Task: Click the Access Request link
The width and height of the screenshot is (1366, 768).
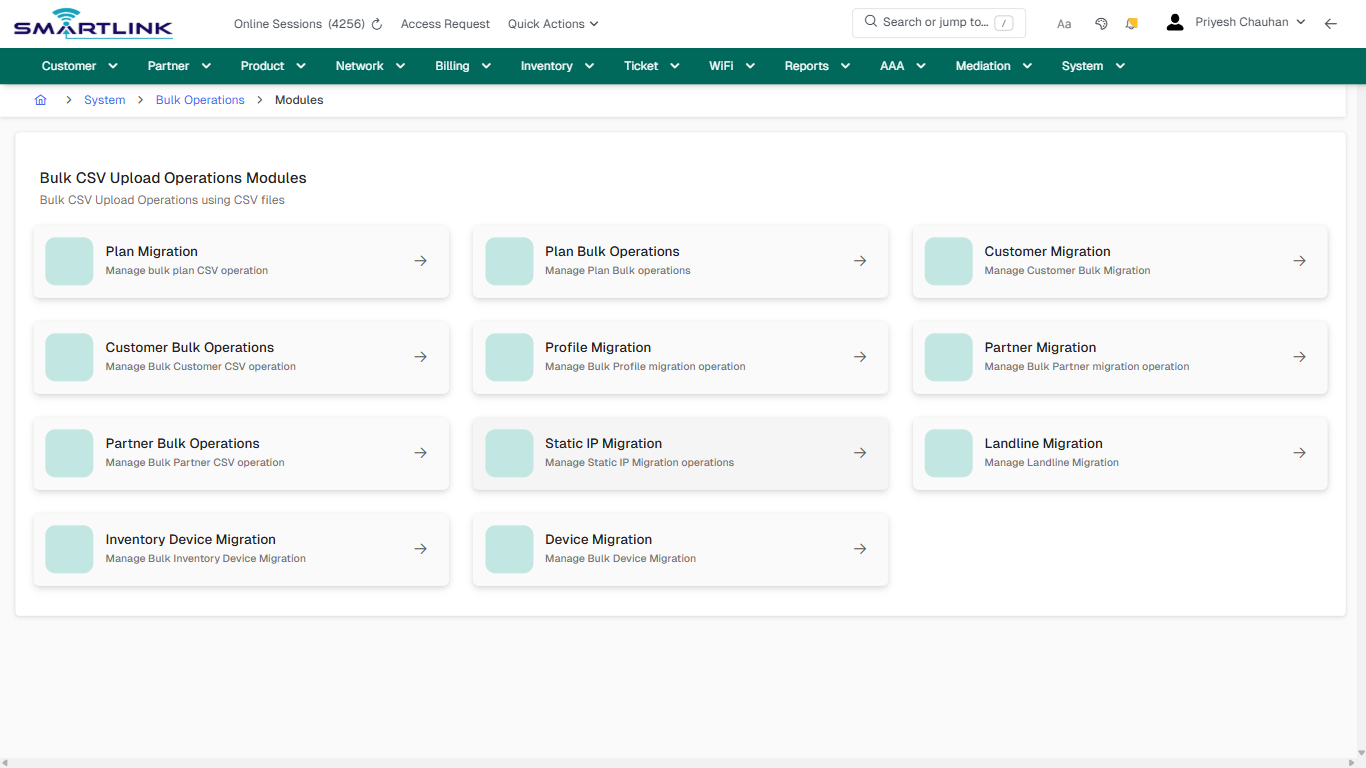Action: click(x=445, y=23)
